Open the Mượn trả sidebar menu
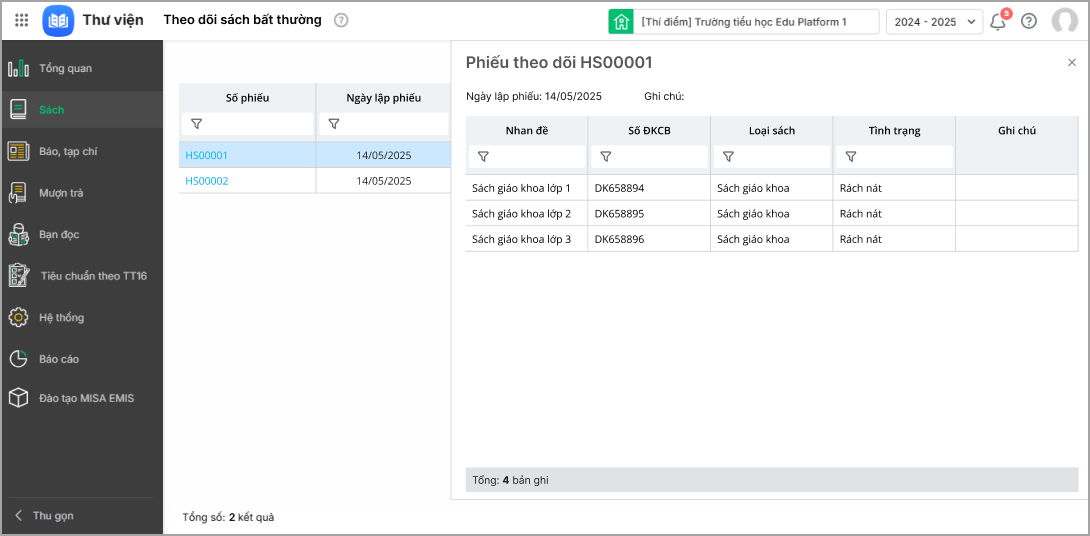The width and height of the screenshot is (1090, 536). pyautogui.click(x=61, y=193)
